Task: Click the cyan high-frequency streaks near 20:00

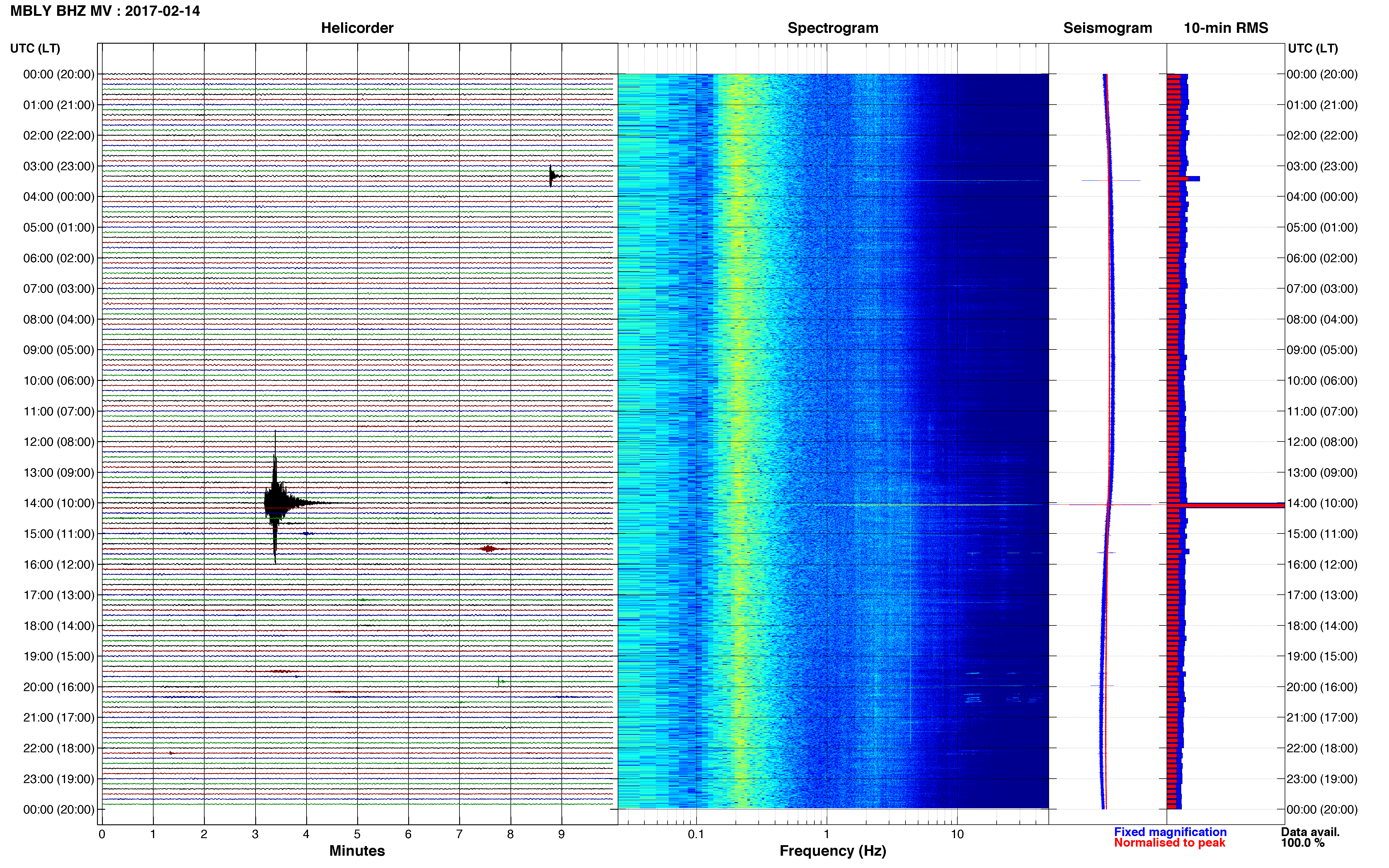Action: tap(1002, 698)
